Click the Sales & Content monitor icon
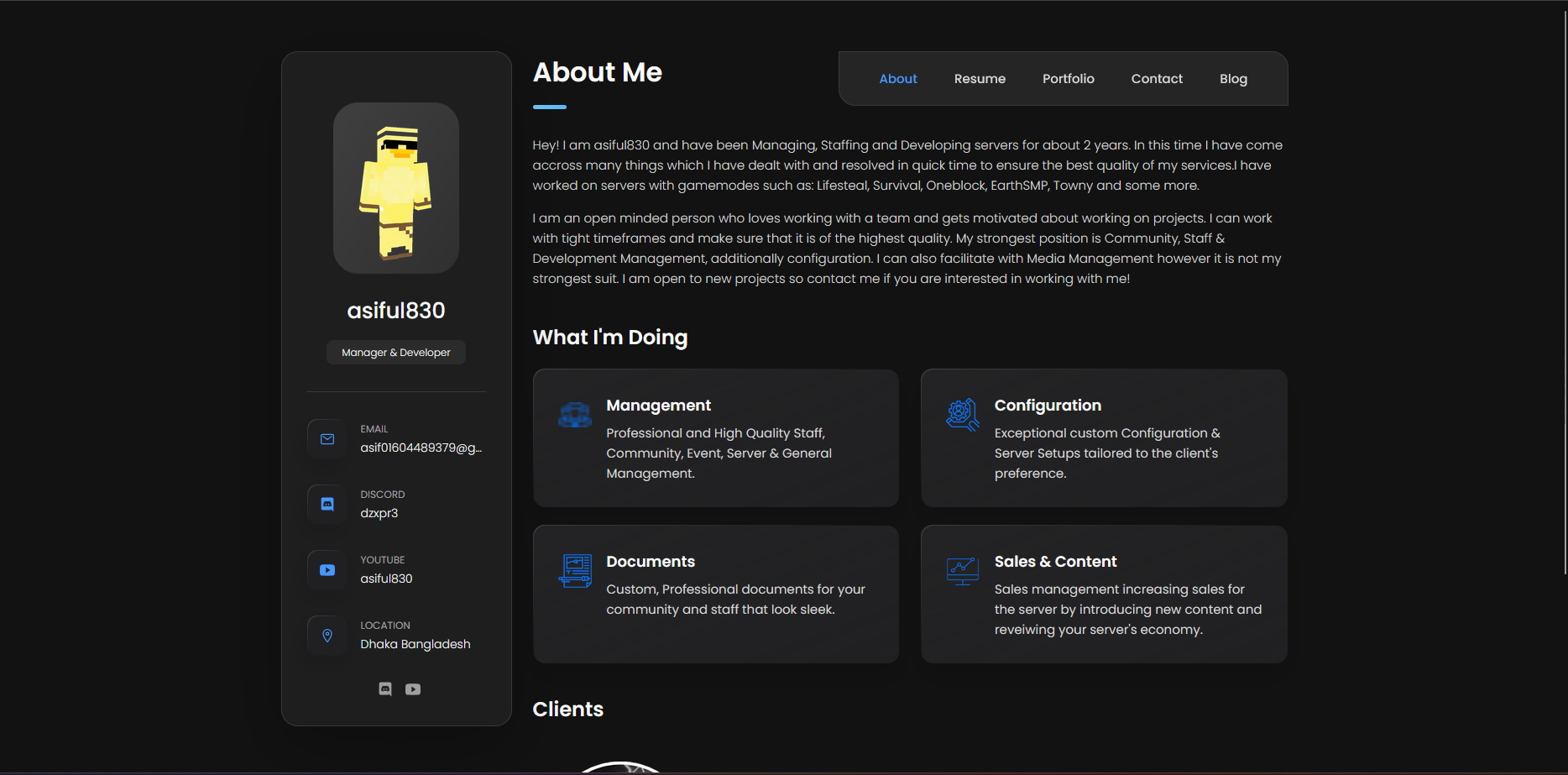The width and height of the screenshot is (1568, 775). (963, 571)
